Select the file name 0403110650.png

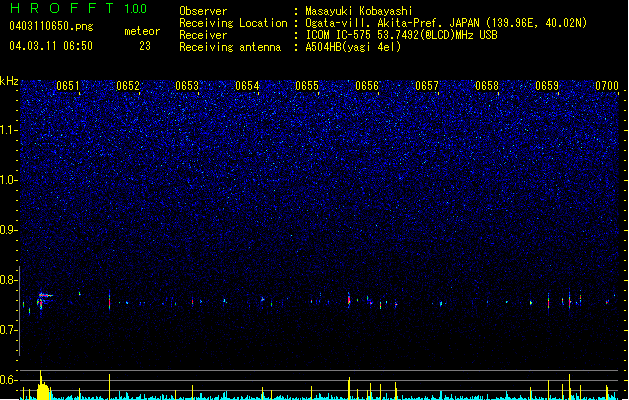tap(51, 26)
